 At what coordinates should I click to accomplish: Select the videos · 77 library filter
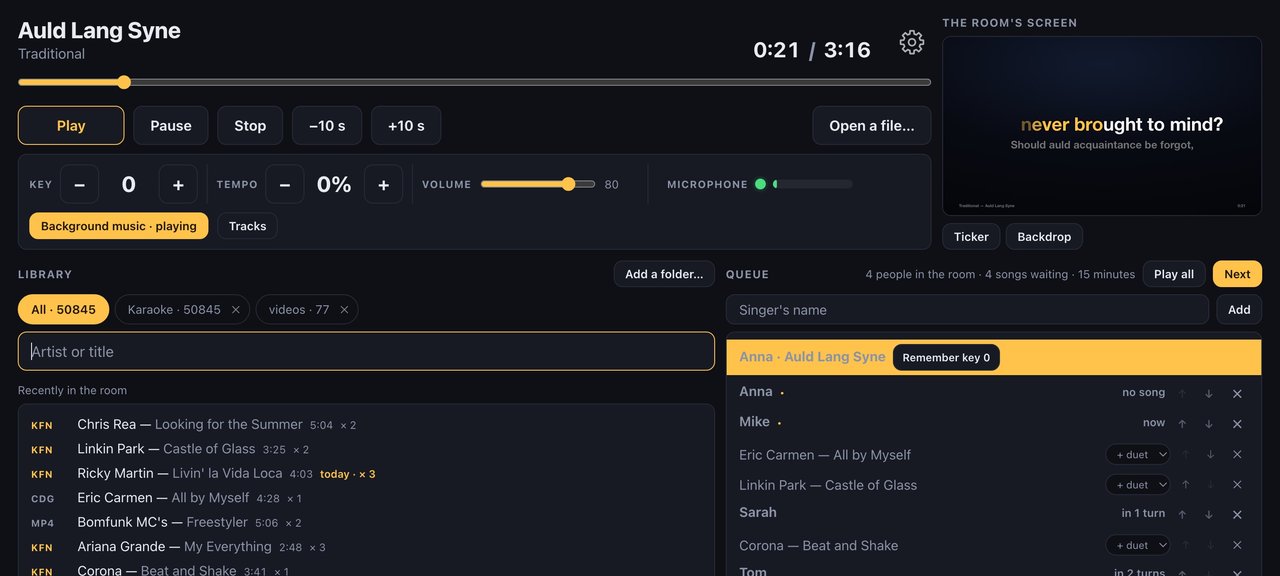[x=297, y=310]
